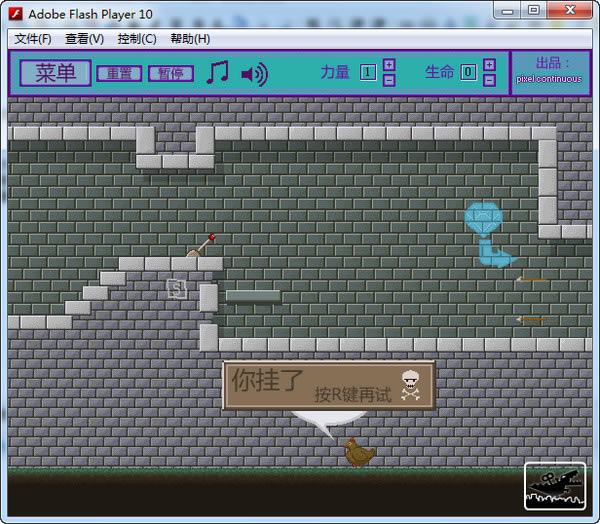Open the 菜单 game menu button

click(55, 73)
